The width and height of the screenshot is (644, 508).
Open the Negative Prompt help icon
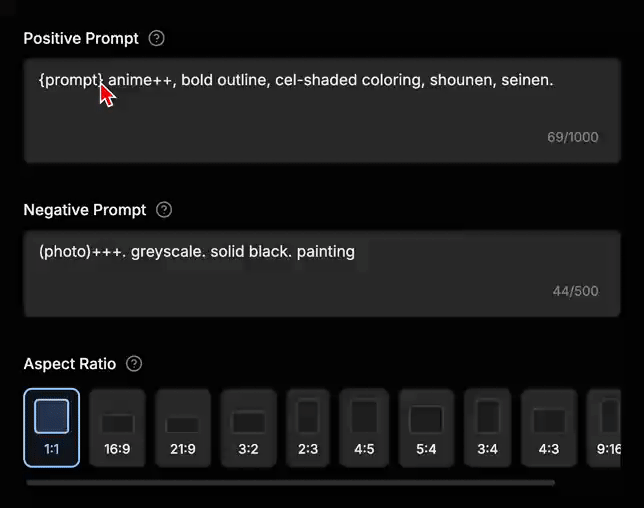click(x=164, y=210)
